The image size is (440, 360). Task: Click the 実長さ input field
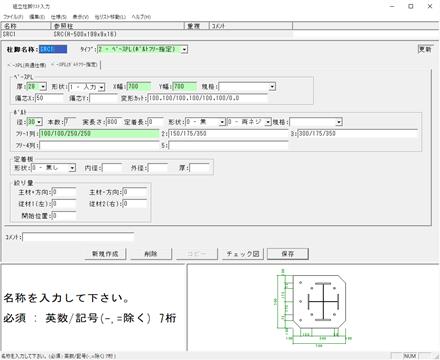click(114, 122)
